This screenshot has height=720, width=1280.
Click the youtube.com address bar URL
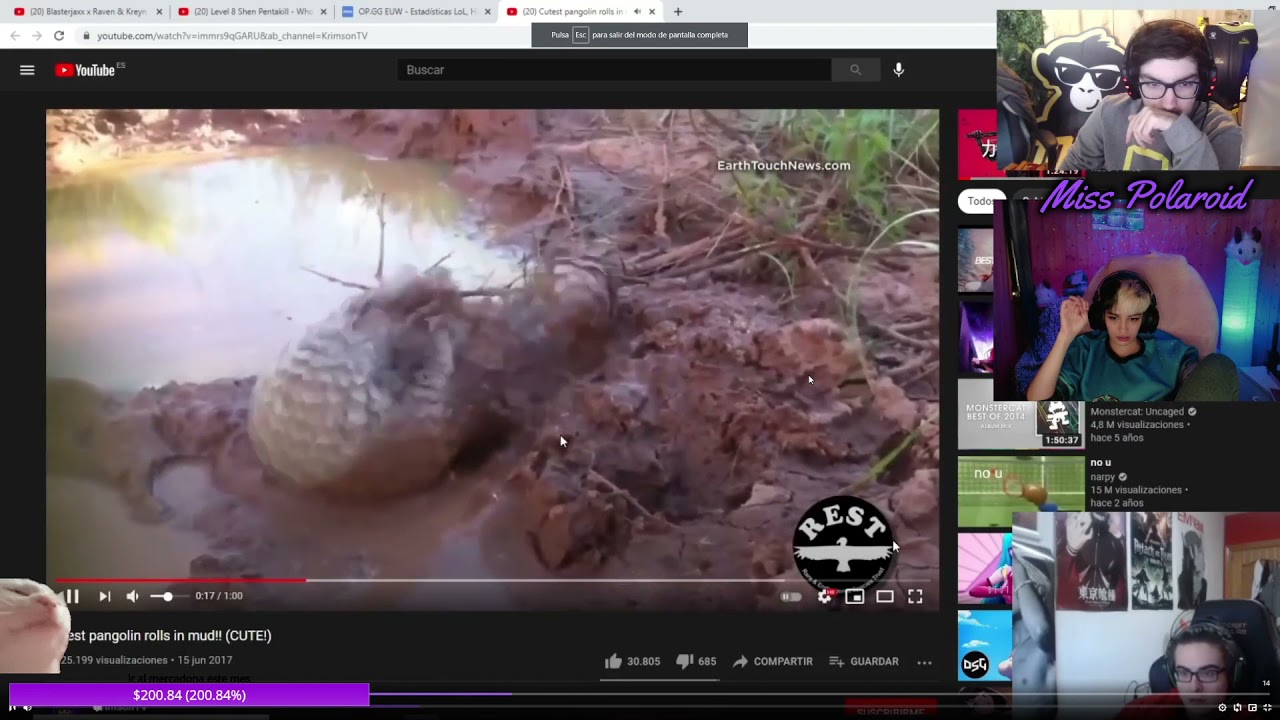click(232, 36)
